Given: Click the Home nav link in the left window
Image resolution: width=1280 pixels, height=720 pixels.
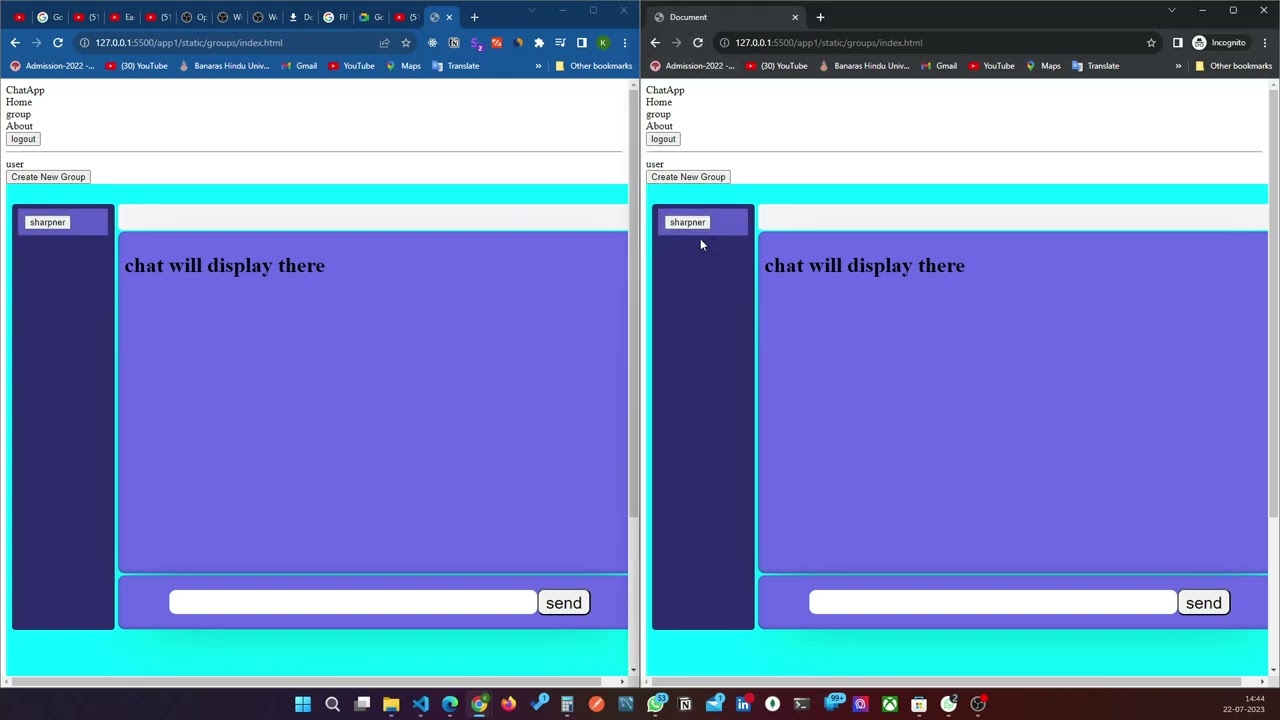Looking at the screenshot, I should (x=19, y=102).
